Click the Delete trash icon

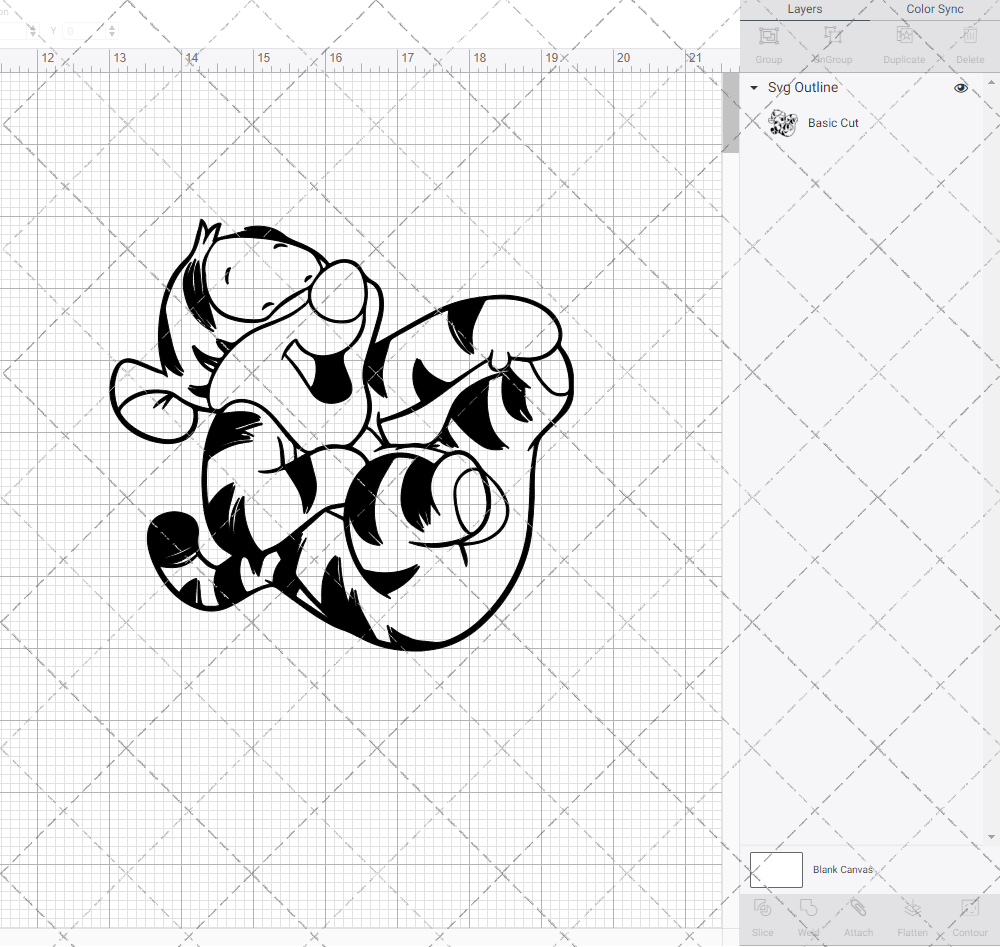(970, 36)
